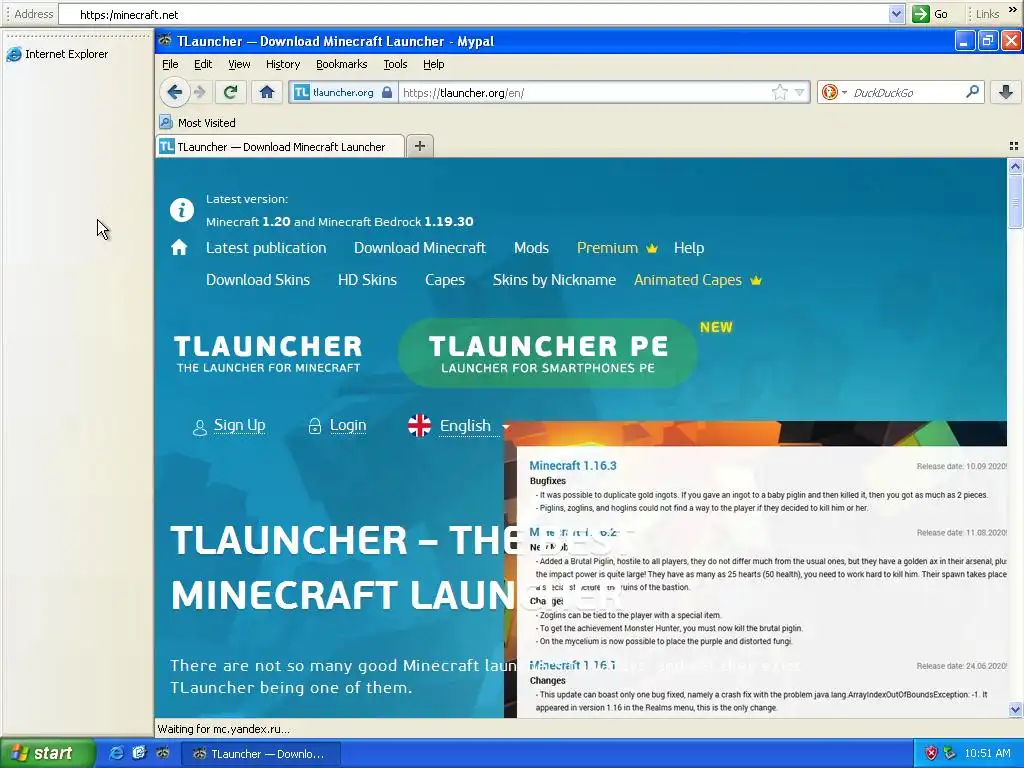
Task: Open the browser home page icon
Action: click(x=266, y=92)
